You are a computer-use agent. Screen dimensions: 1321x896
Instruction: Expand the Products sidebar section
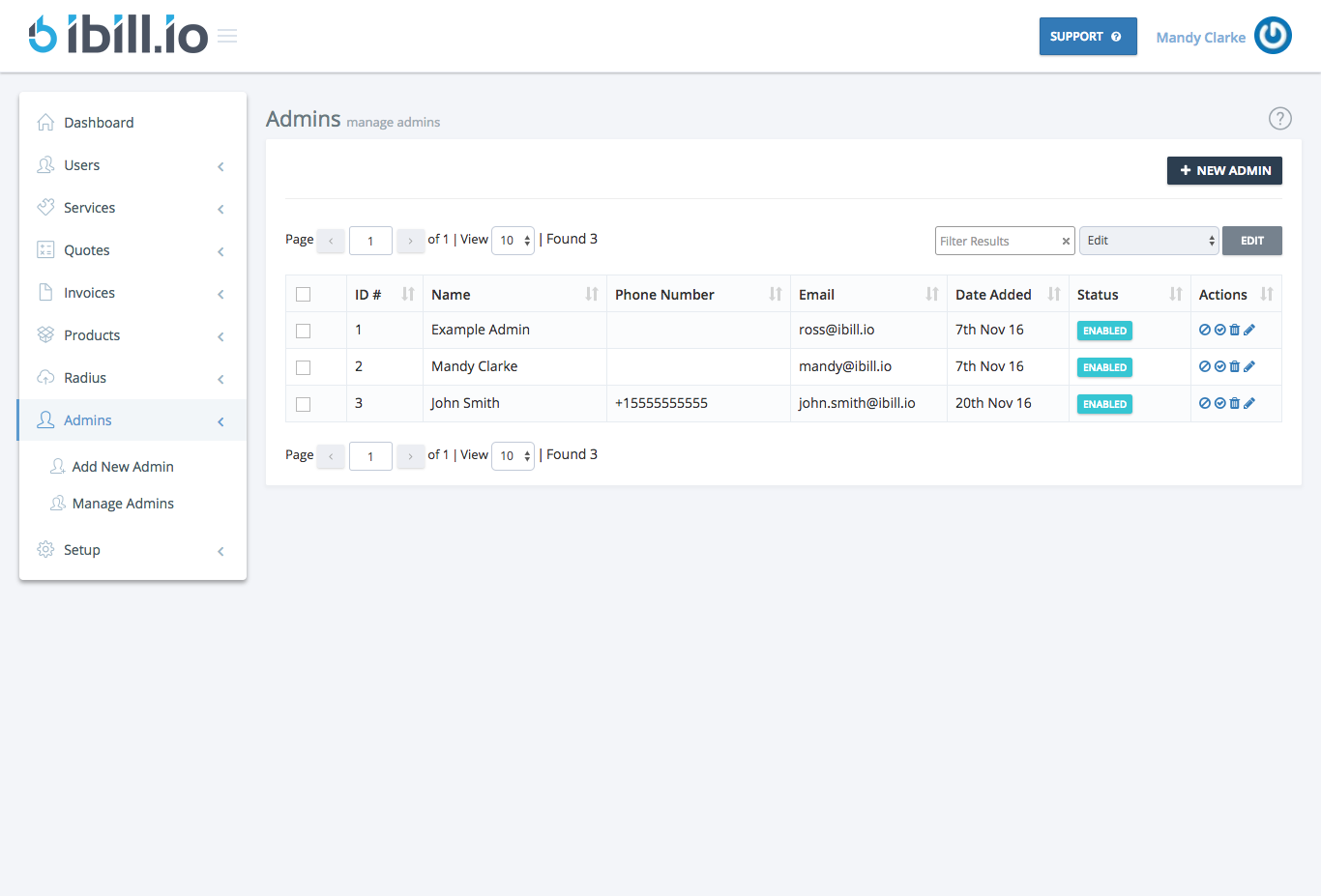coord(132,335)
